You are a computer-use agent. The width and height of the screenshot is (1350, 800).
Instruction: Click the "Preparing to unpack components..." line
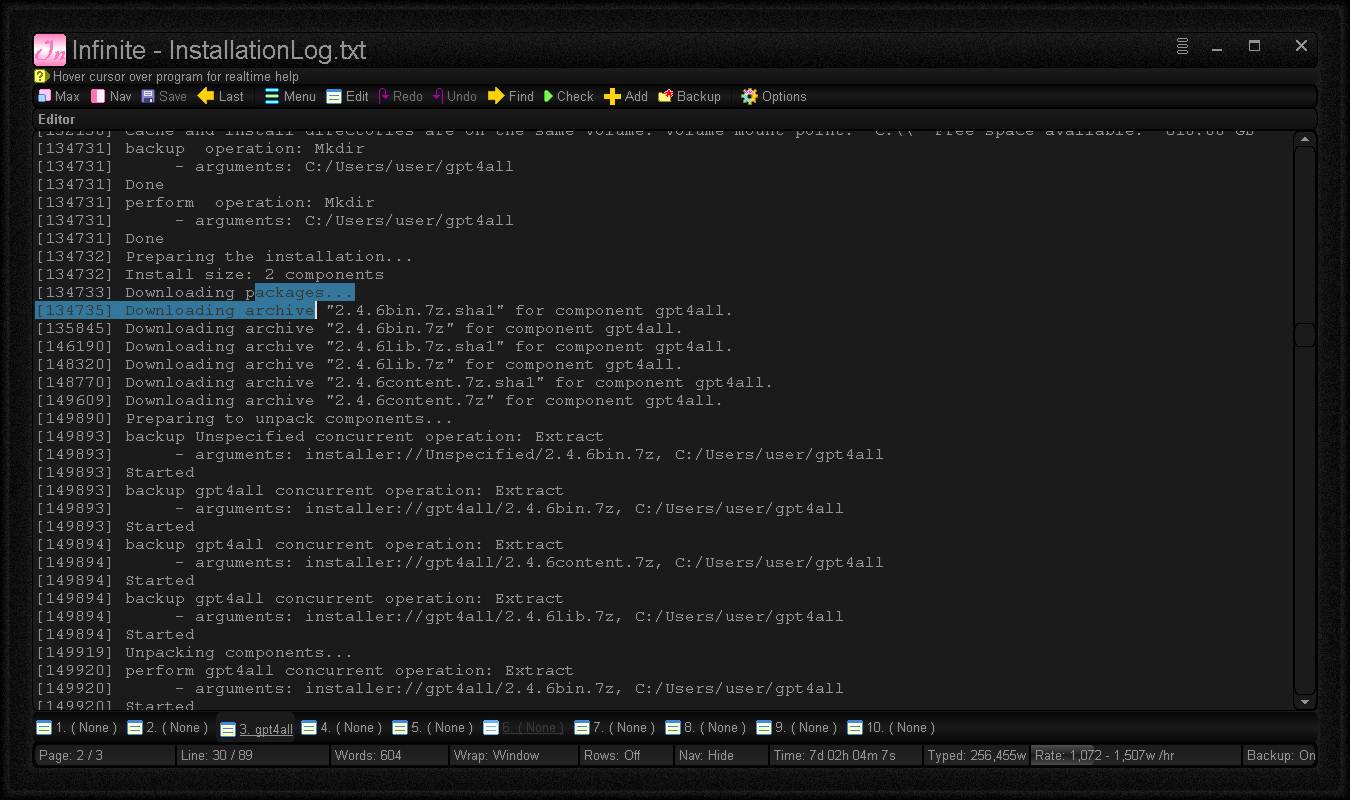click(x=245, y=418)
